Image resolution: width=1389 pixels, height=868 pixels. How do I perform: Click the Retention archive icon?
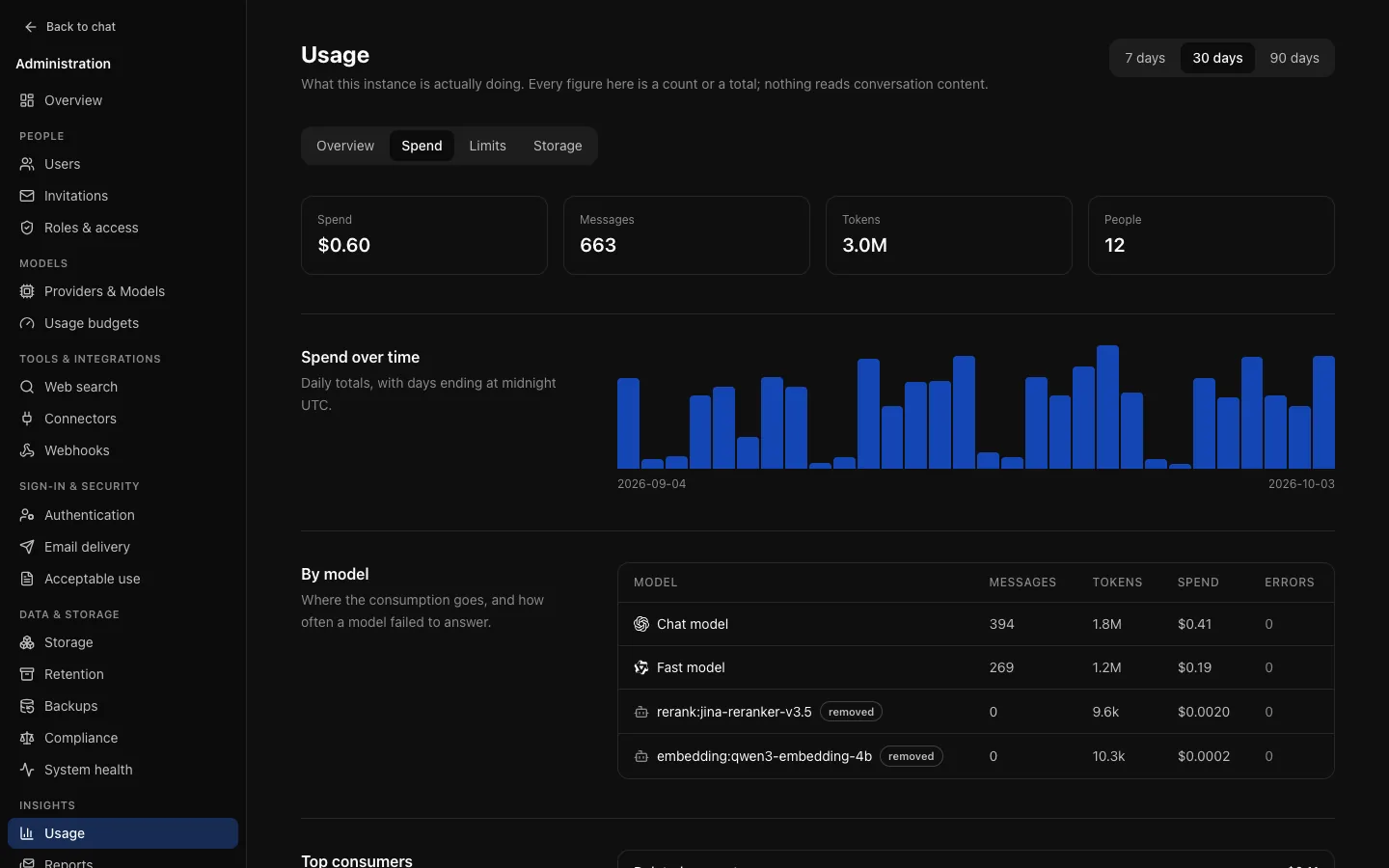[27, 674]
